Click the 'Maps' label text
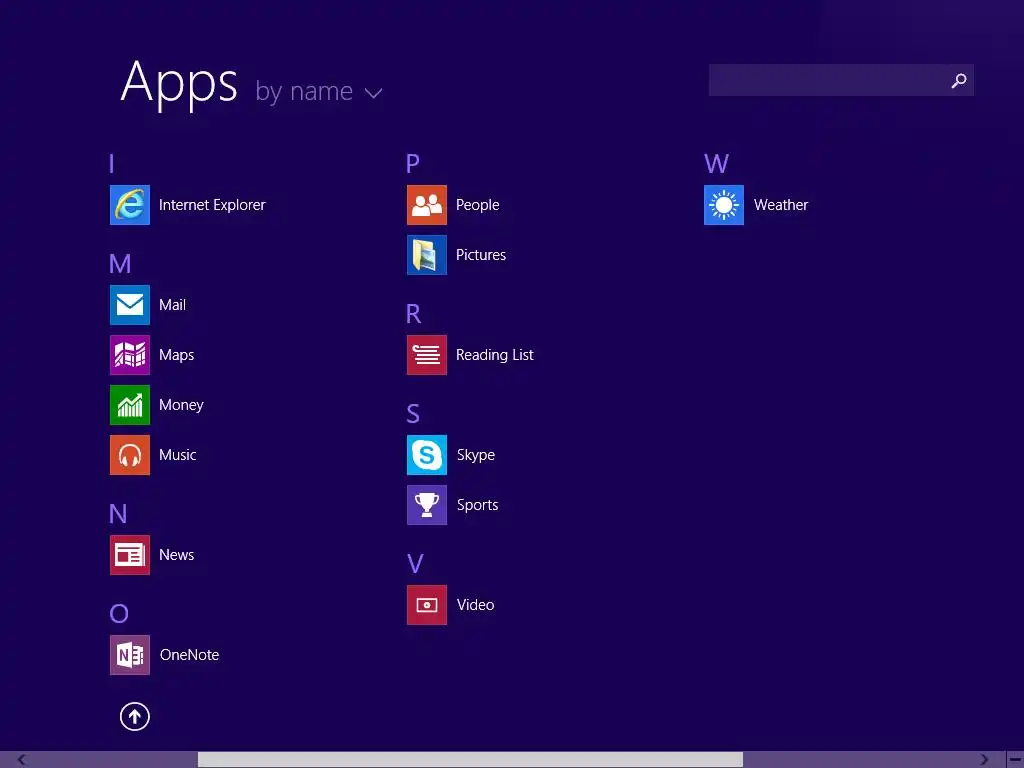The height and width of the screenshot is (768, 1024). (x=176, y=355)
